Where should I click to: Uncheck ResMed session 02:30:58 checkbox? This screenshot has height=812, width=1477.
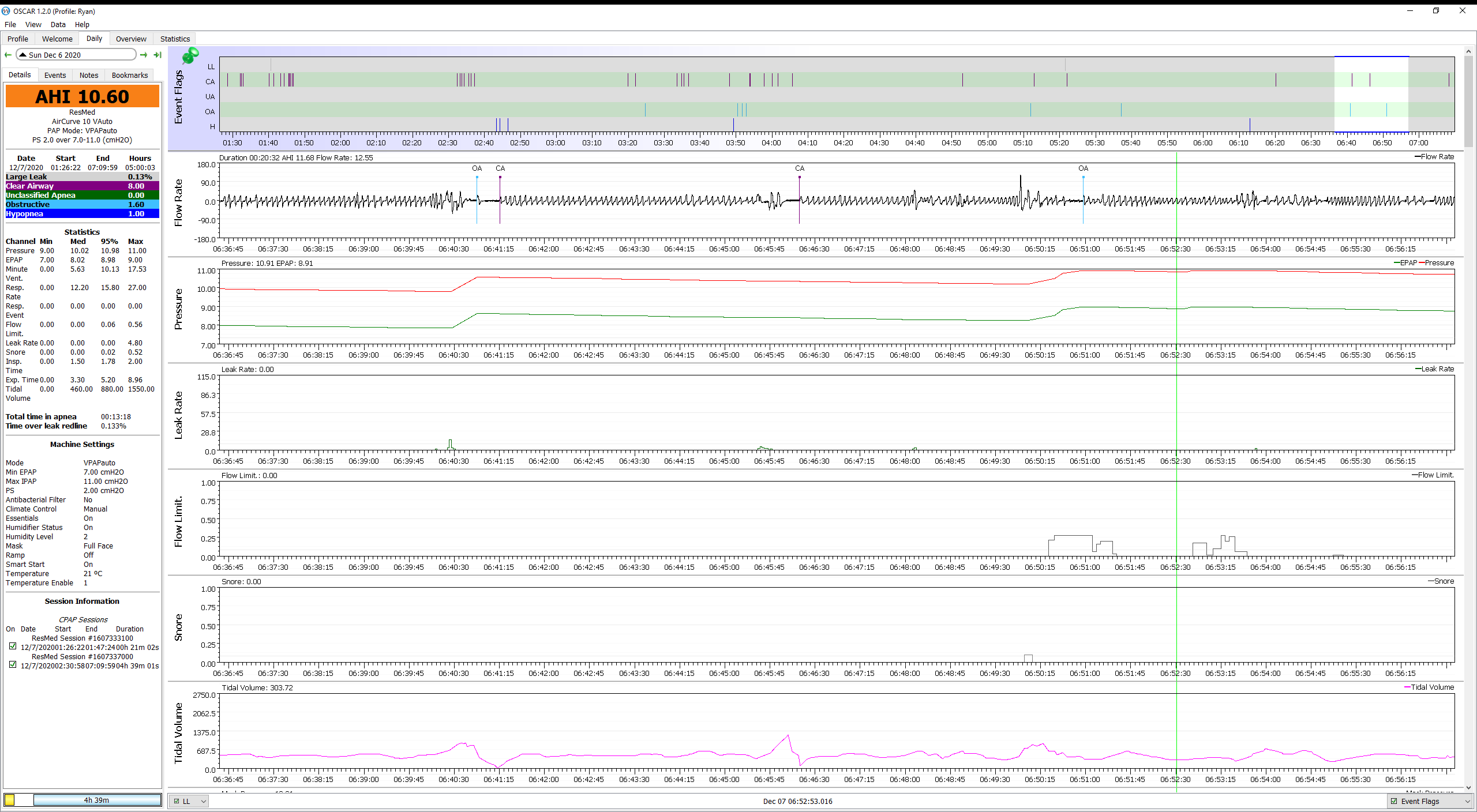13,665
